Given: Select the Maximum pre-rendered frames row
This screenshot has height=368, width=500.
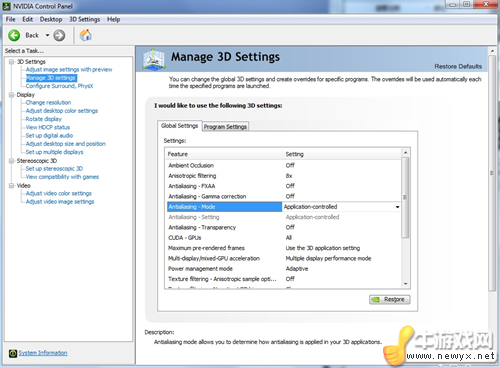Looking at the screenshot, I should (284, 248).
